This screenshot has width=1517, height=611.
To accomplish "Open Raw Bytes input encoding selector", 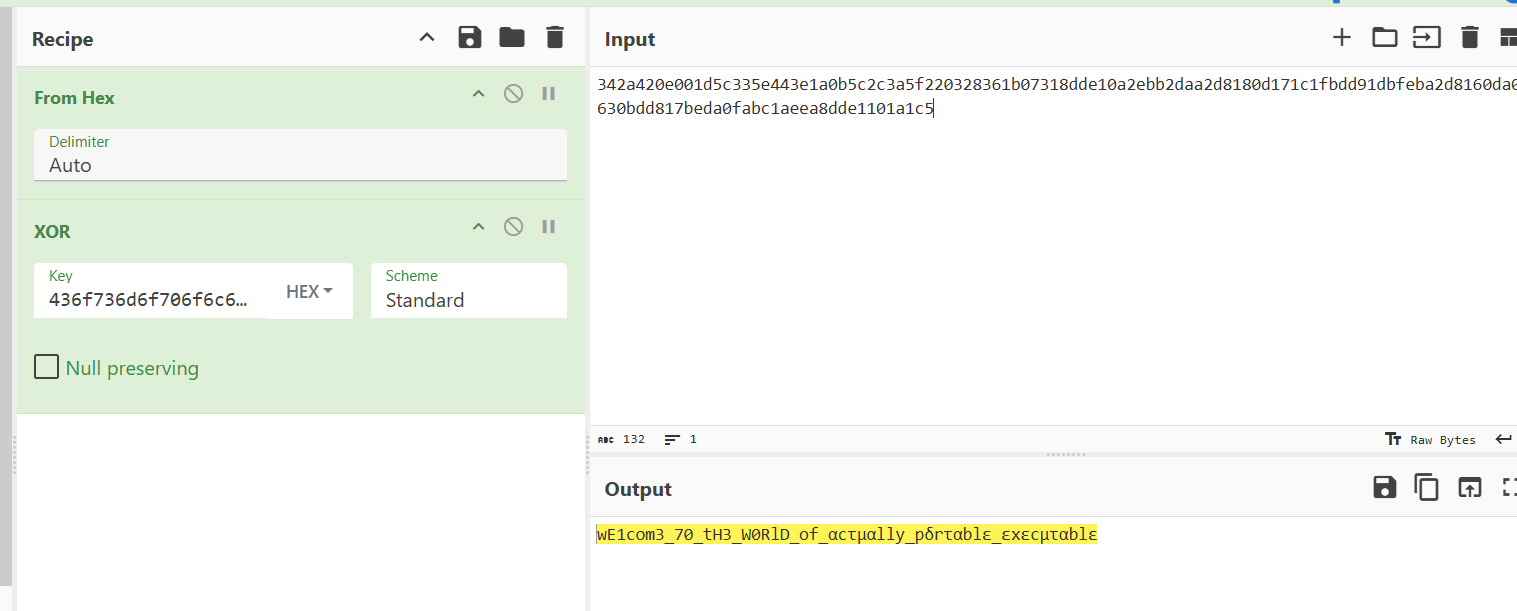I will click(x=1431, y=440).
